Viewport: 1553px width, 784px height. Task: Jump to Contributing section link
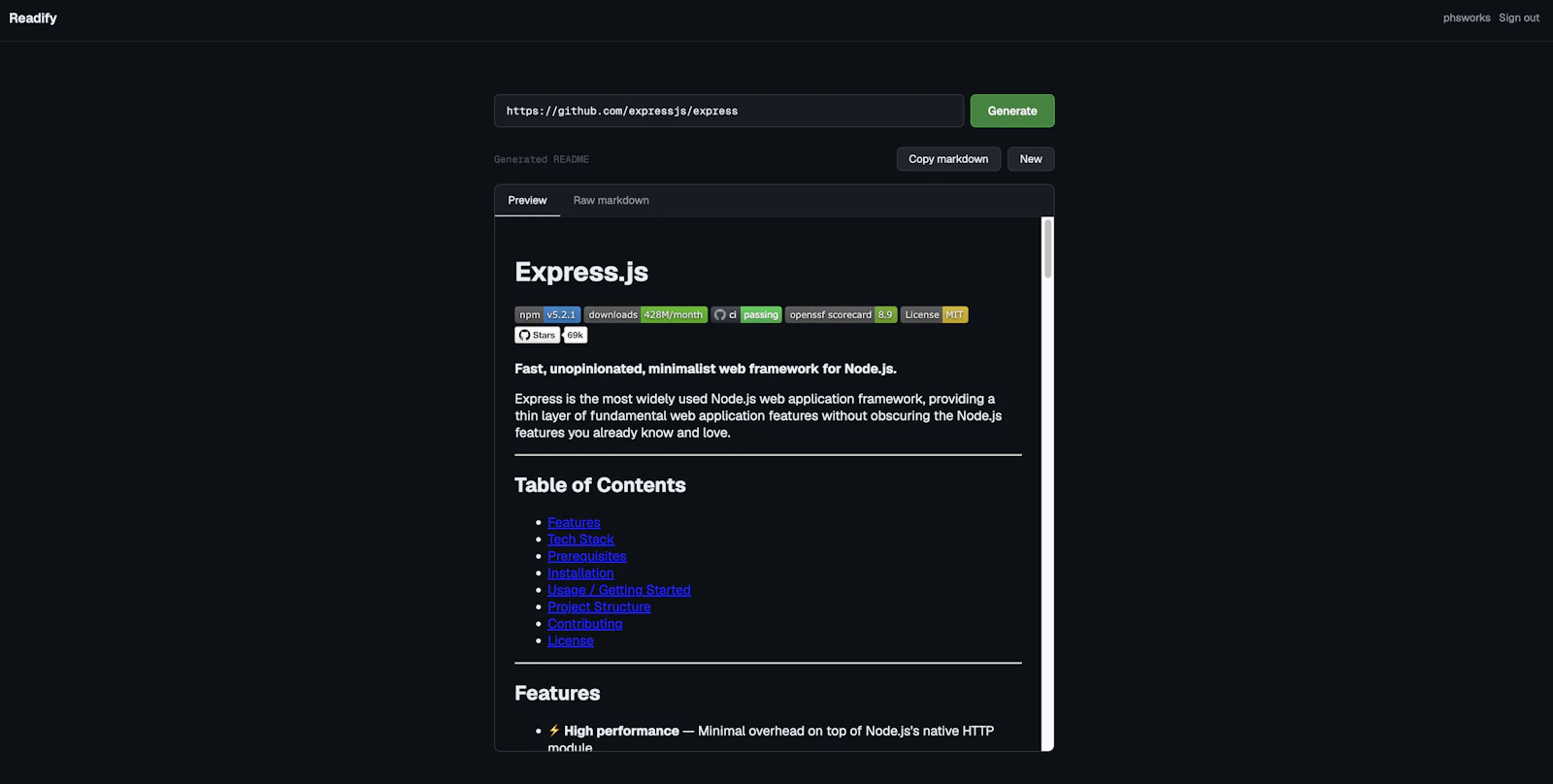tap(584, 624)
